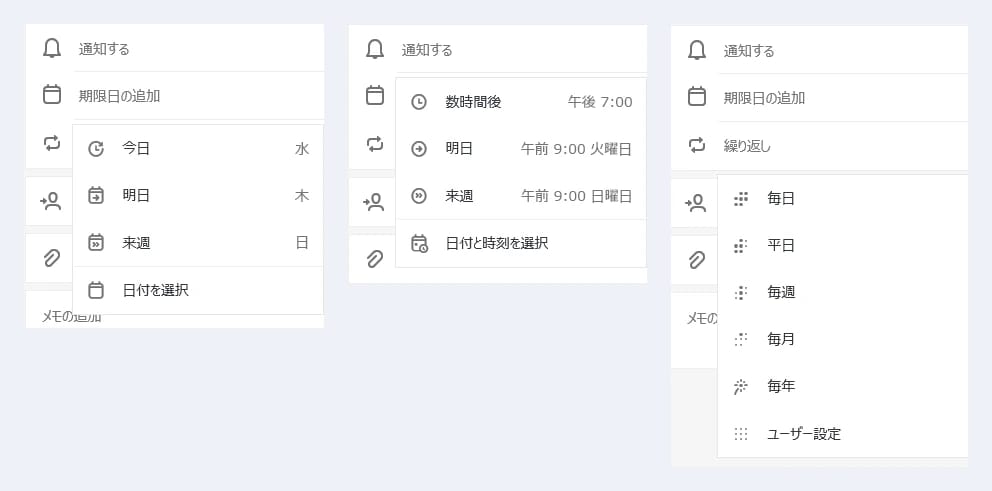Click the double-arrow circle icon for 来週 午前 9:00
Viewport: 992px width, 491px height.
419,196
